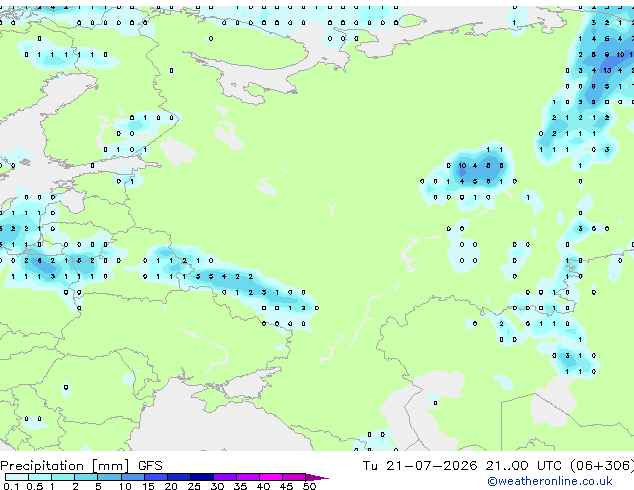Select the 5–10 mm legend color swatch
Screen dimensions: 634x490
109,477
